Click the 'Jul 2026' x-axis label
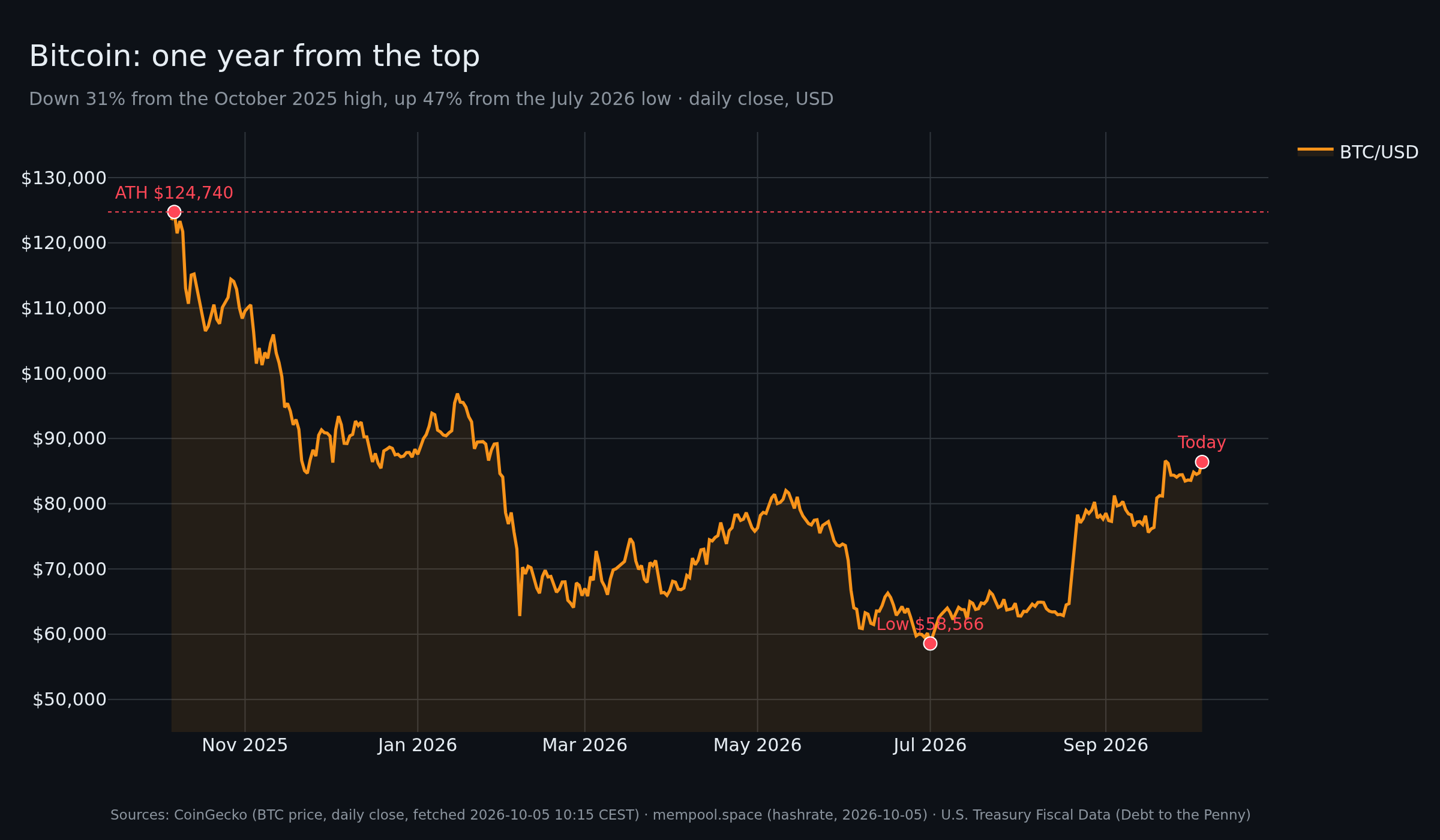 pos(930,745)
